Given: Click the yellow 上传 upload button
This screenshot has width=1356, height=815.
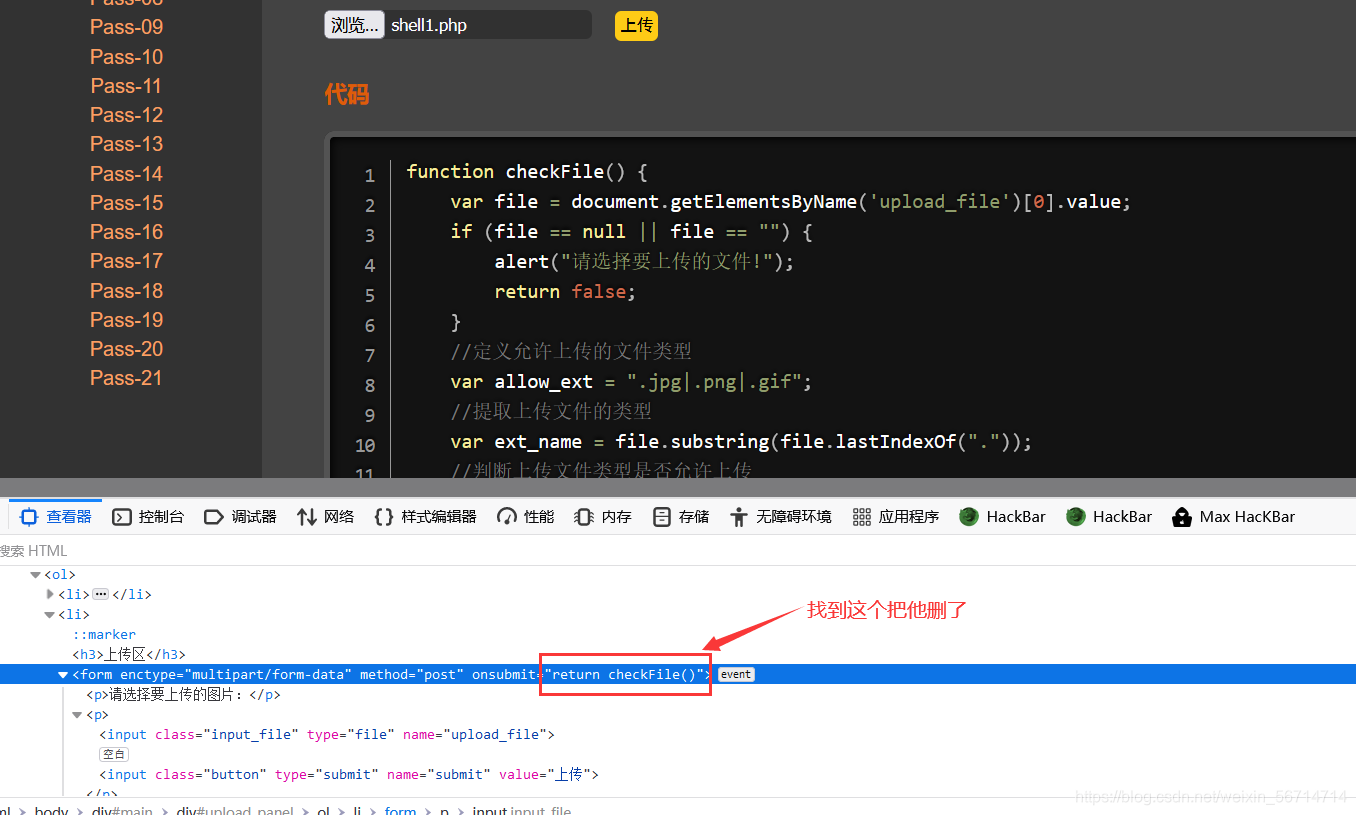Looking at the screenshot, I should click(x=636, y=25).
